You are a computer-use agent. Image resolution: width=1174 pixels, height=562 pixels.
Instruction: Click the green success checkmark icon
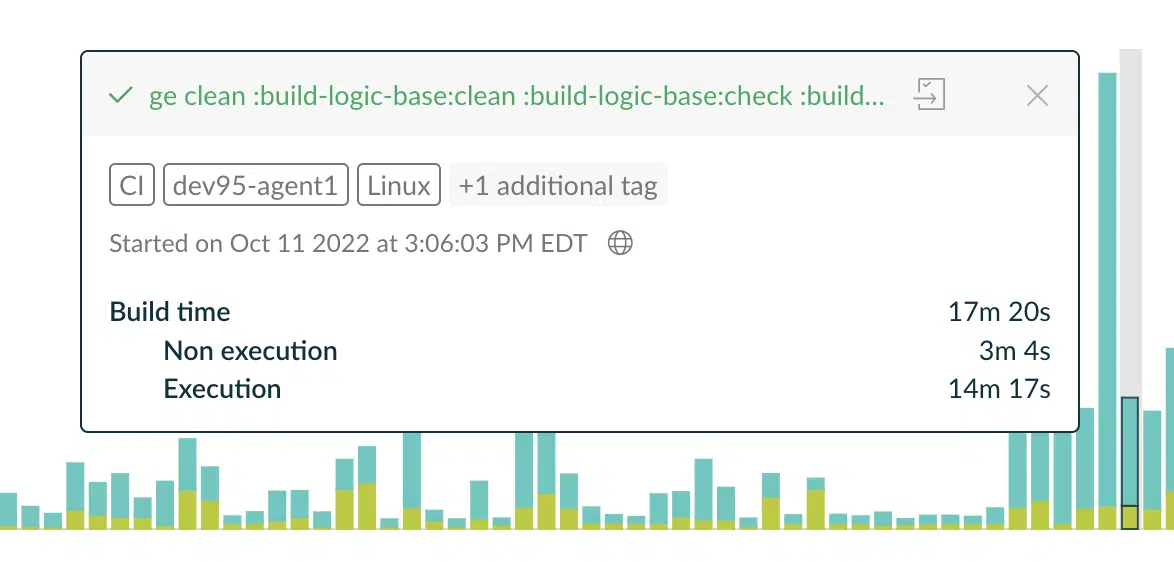click(121, 96)
